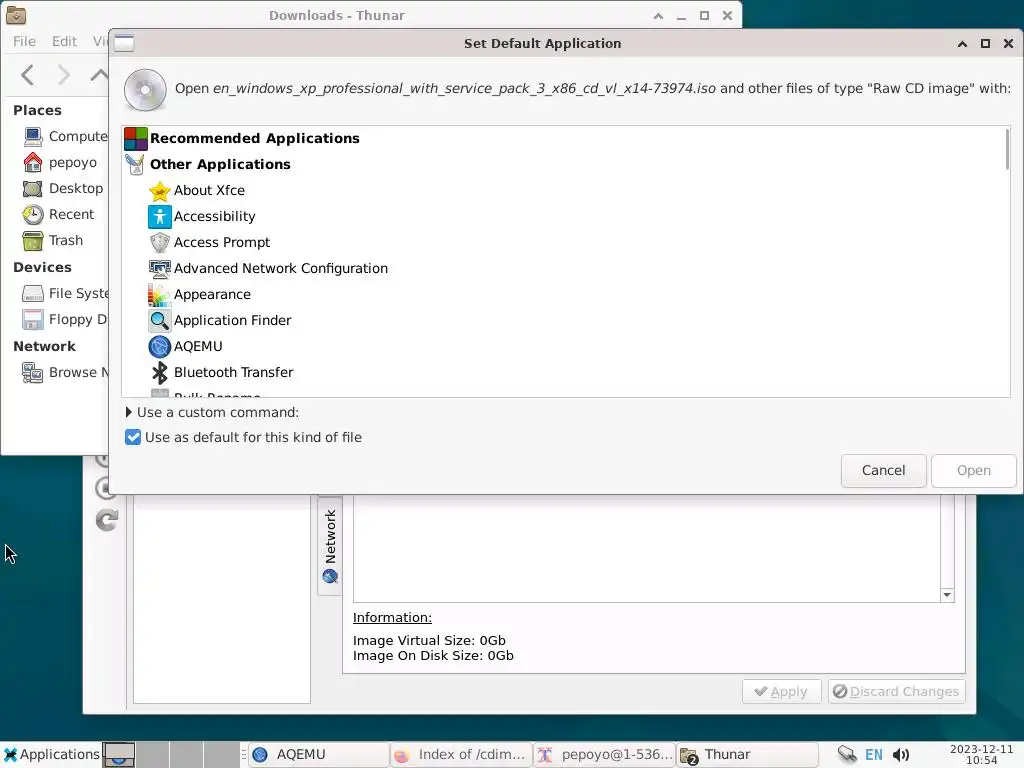
Task: Open Computer in Thunar Places sidebar
Action: pyautogui.click(x=64, y=136)
